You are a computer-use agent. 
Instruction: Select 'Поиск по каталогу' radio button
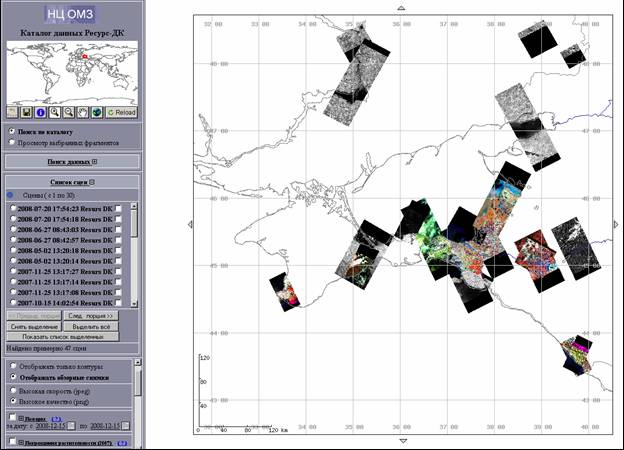click(11, 131)
